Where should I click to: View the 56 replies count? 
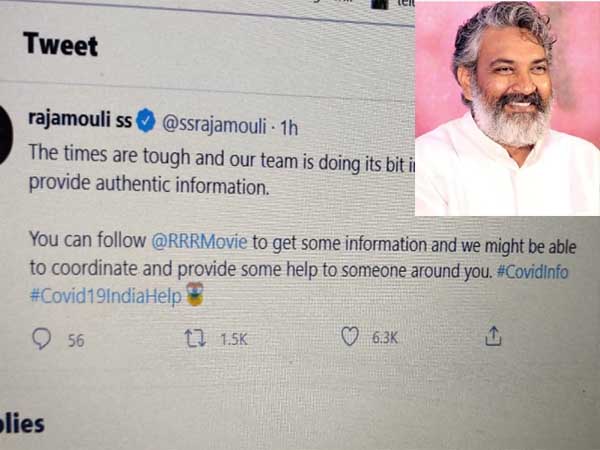tap(76, 341)
